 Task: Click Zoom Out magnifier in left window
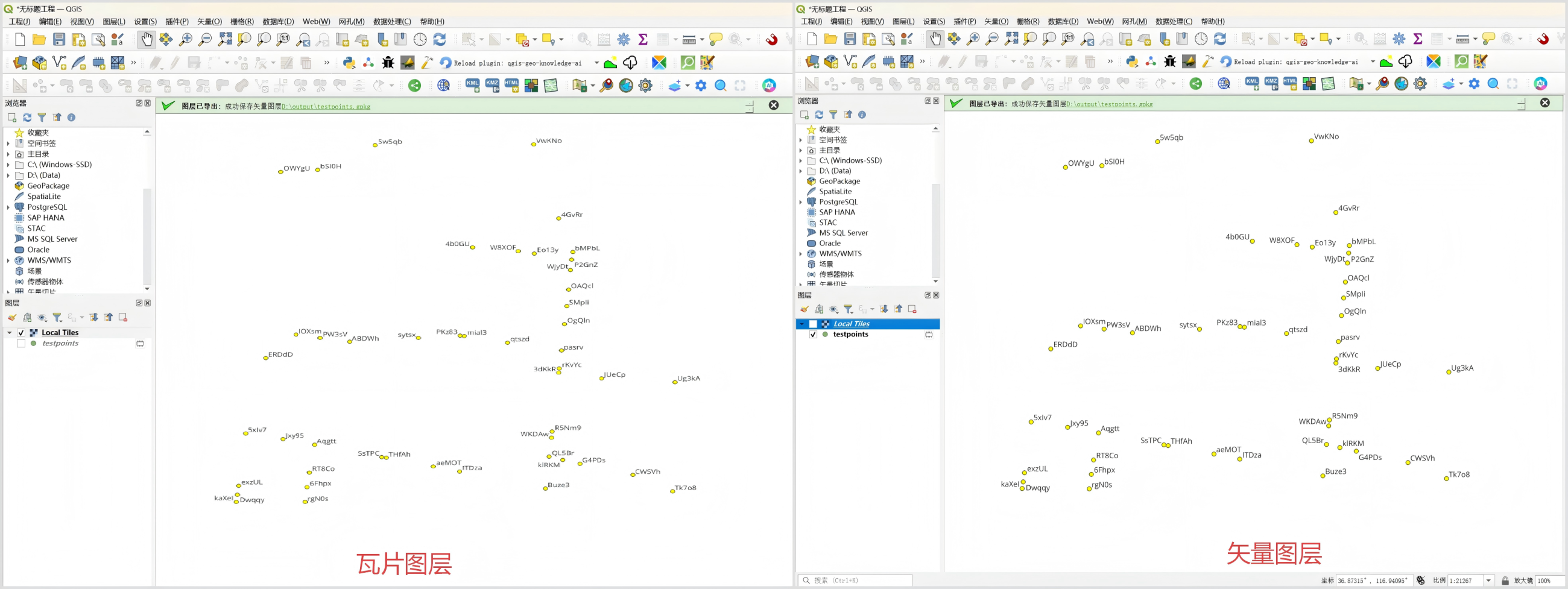[x=205, y=40]
